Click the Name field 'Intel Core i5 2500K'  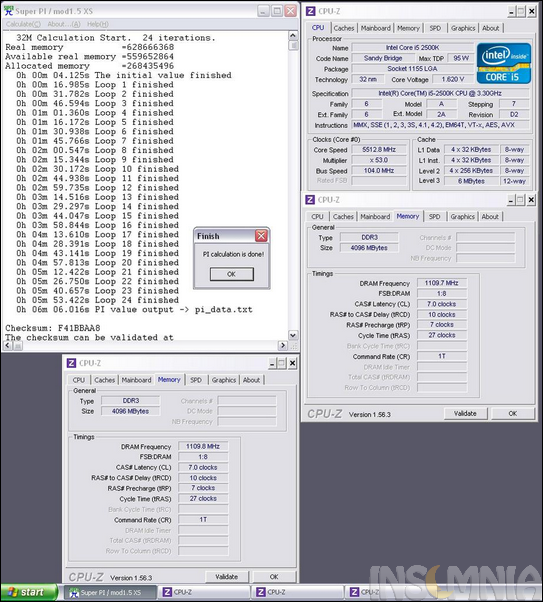[413, 48]
